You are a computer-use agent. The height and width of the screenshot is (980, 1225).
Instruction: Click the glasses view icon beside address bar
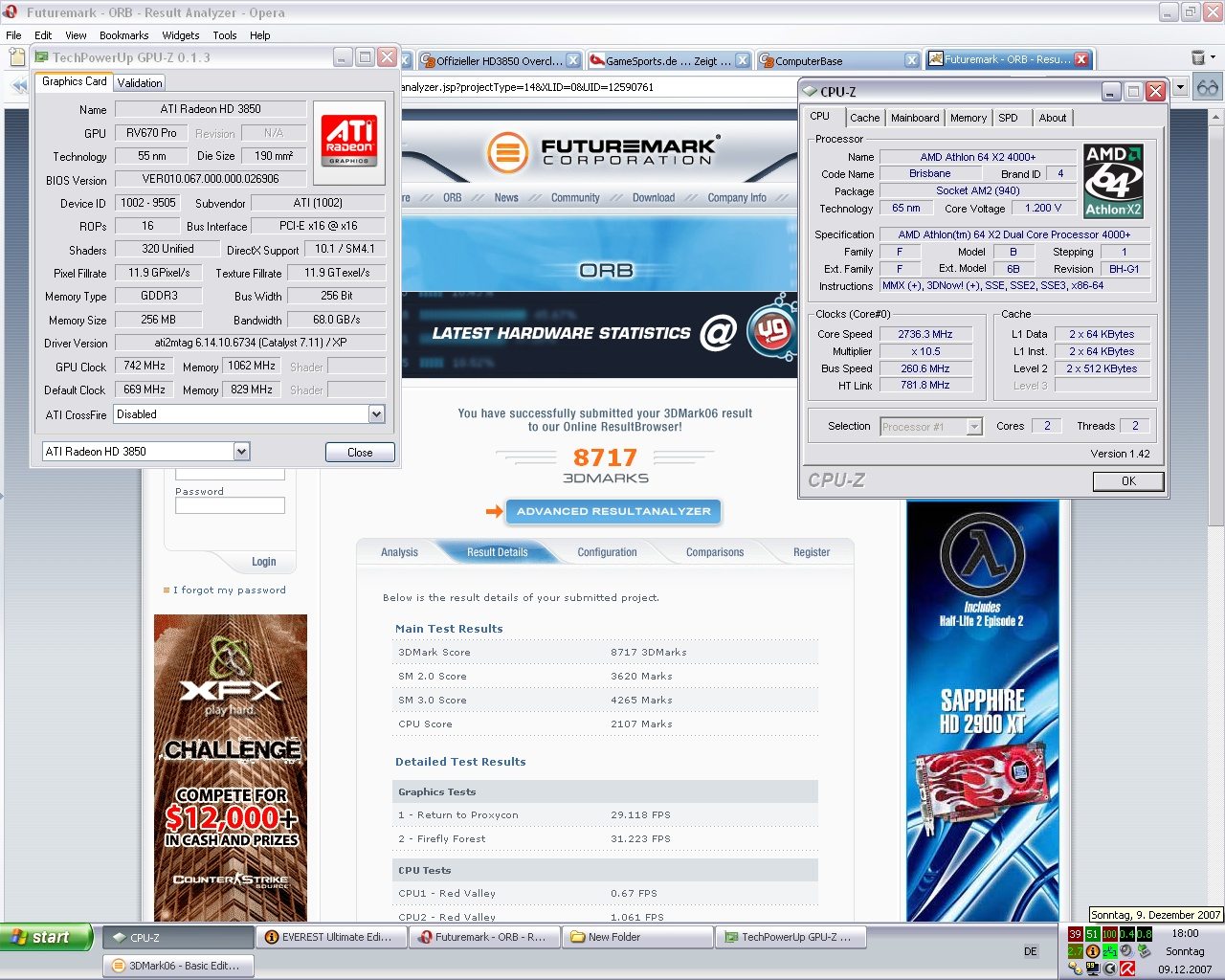(1208, 87)
